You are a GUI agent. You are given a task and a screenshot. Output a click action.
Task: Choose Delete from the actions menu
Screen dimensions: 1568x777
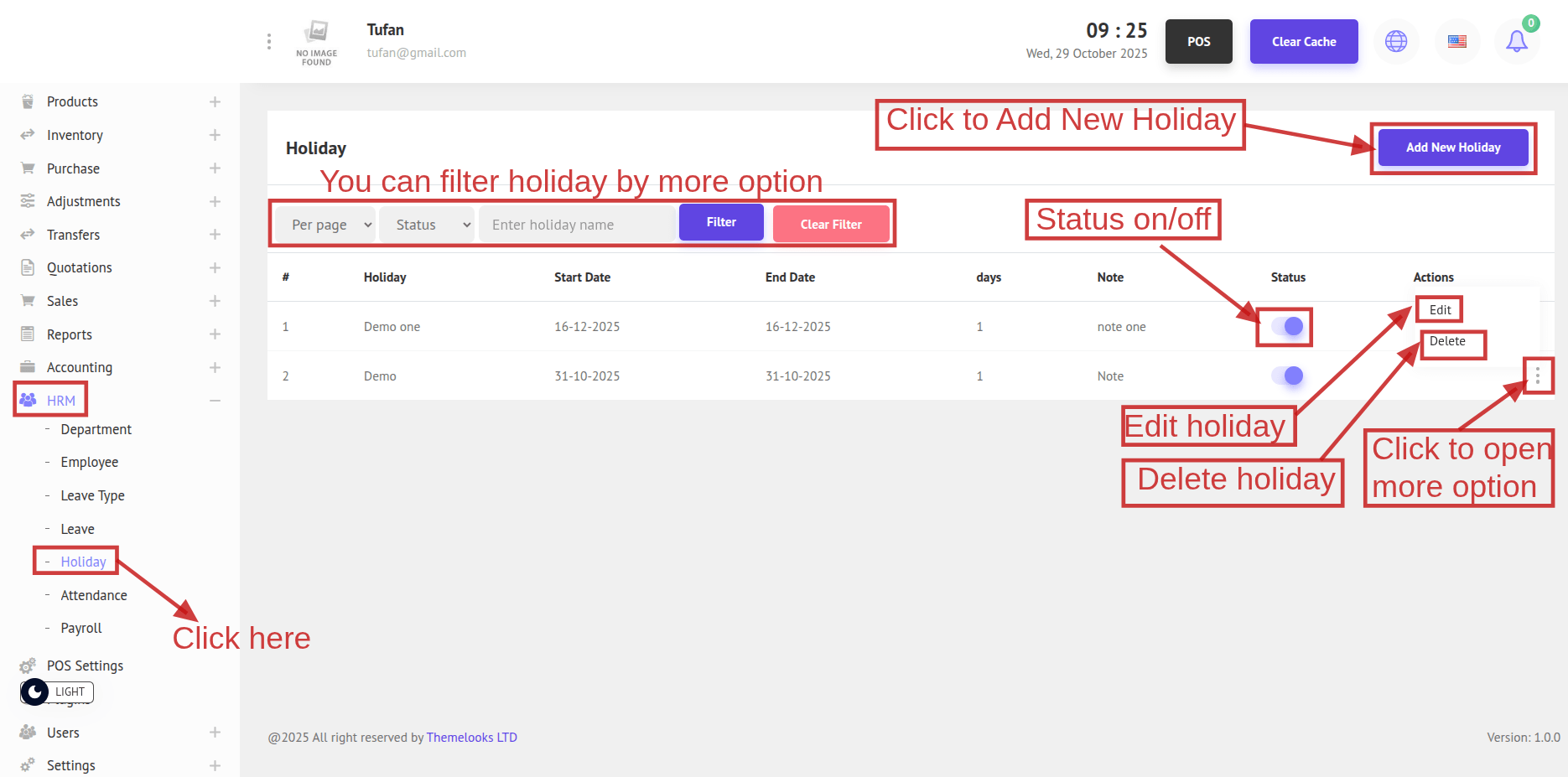[1447, 341]
